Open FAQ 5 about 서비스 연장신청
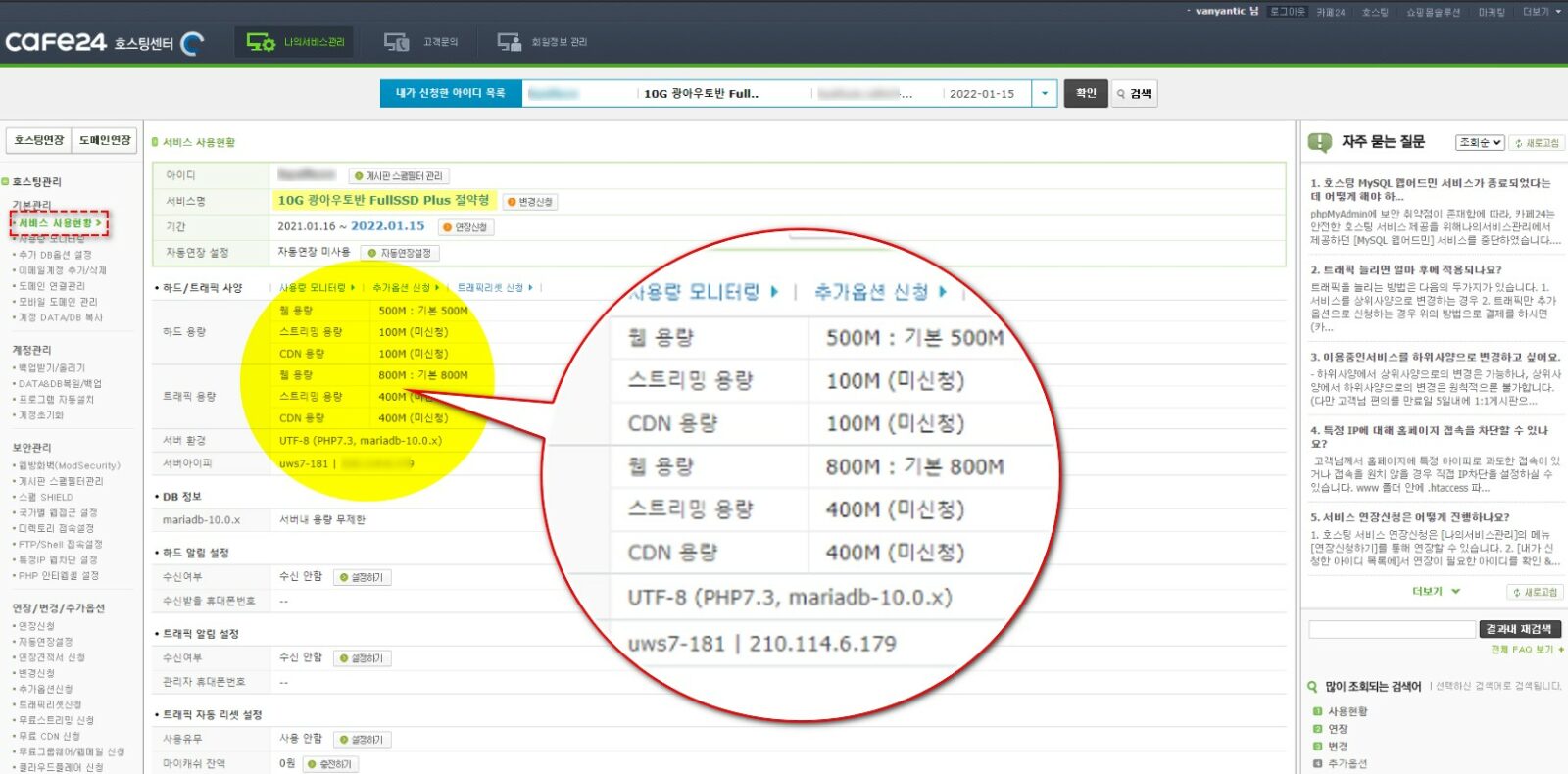1568x774 pixels. [x=1410, y=517]
